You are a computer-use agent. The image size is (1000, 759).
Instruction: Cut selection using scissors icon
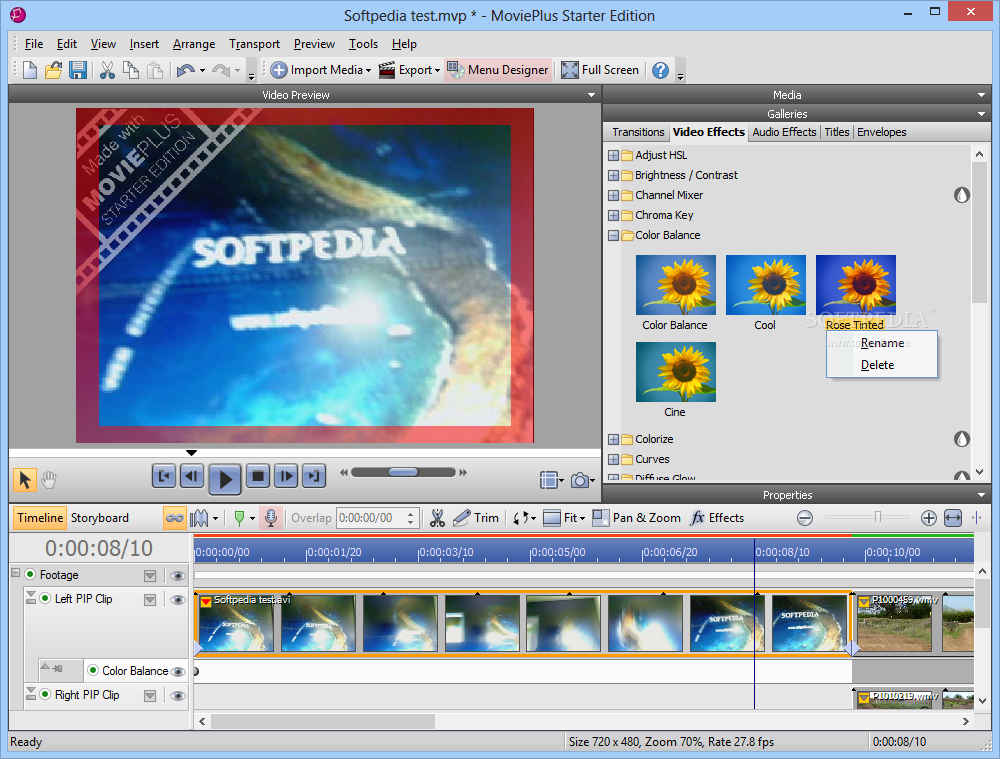(107, 70)
